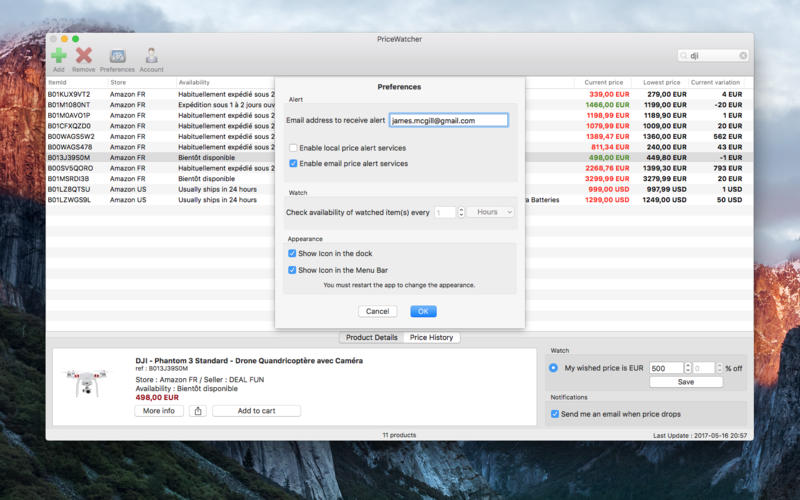Click the share icon beside More info
Image resolution: width=800 pixels, height=500 pixels.
click(x=198, y=411)
